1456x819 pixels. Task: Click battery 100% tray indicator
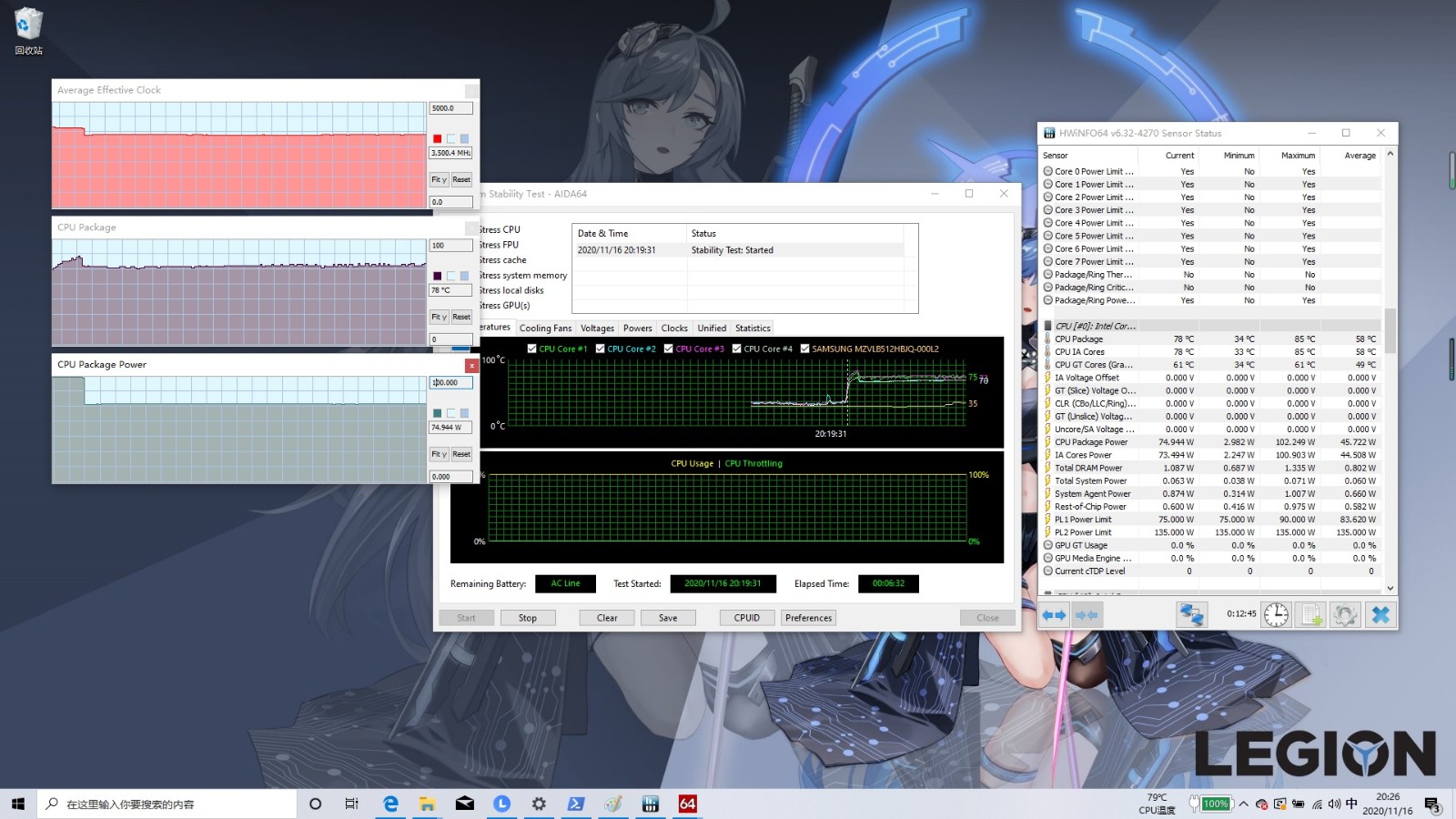[x=1210, y=804]
